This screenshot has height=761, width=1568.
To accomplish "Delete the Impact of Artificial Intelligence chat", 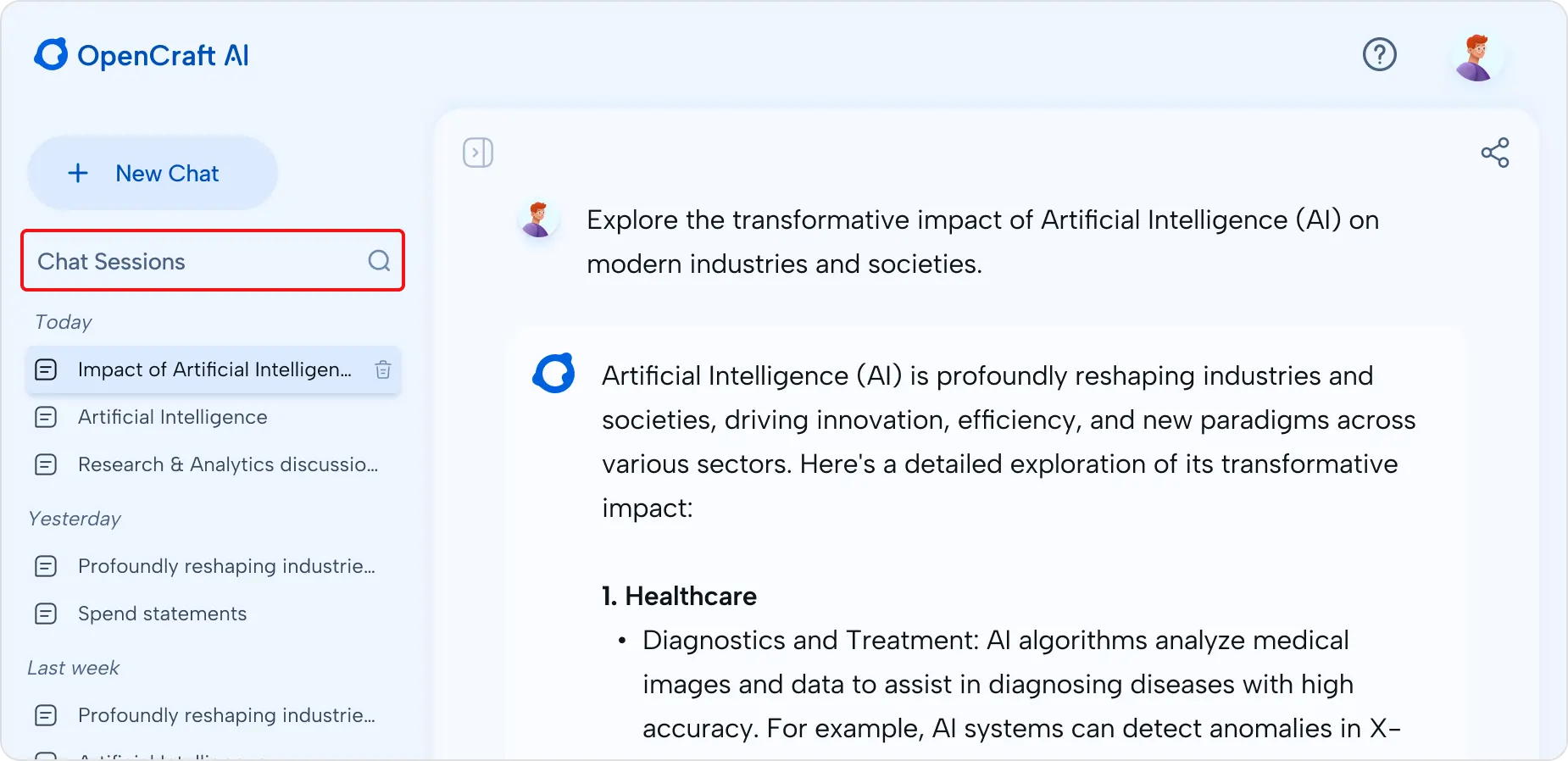I will coord(383,369).
